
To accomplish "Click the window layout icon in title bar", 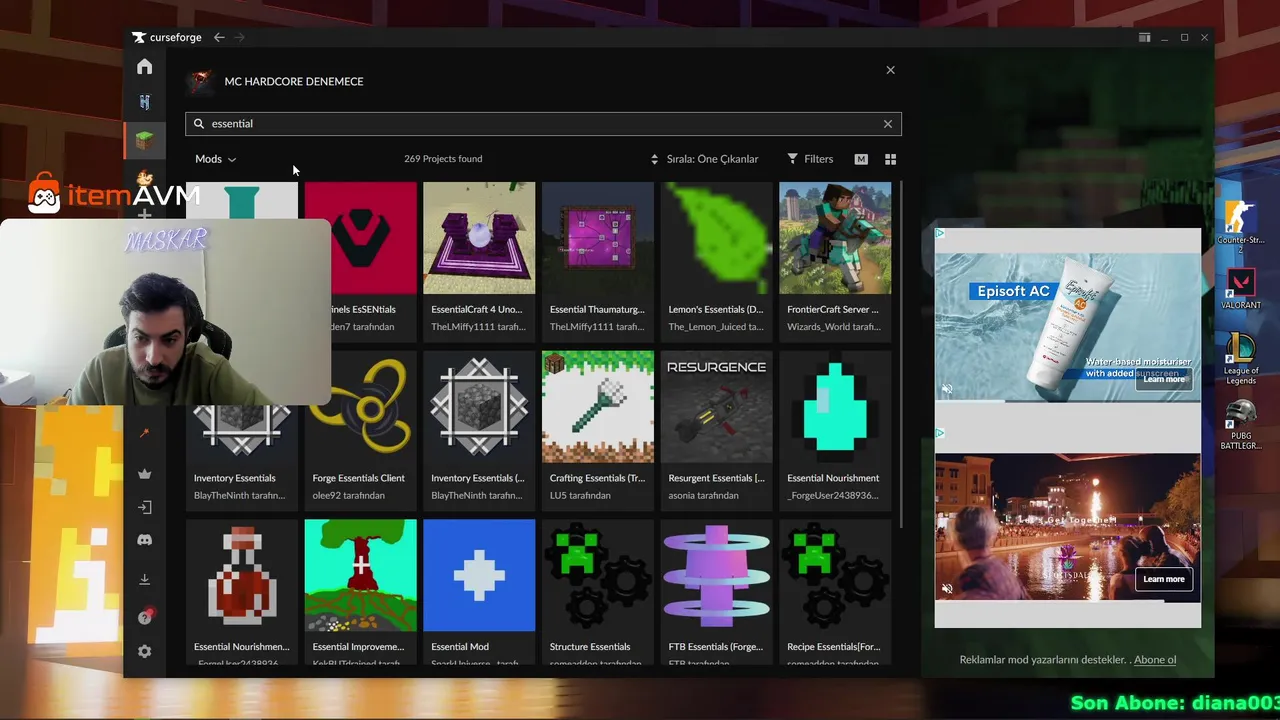I will click(x=1144, y=37).
